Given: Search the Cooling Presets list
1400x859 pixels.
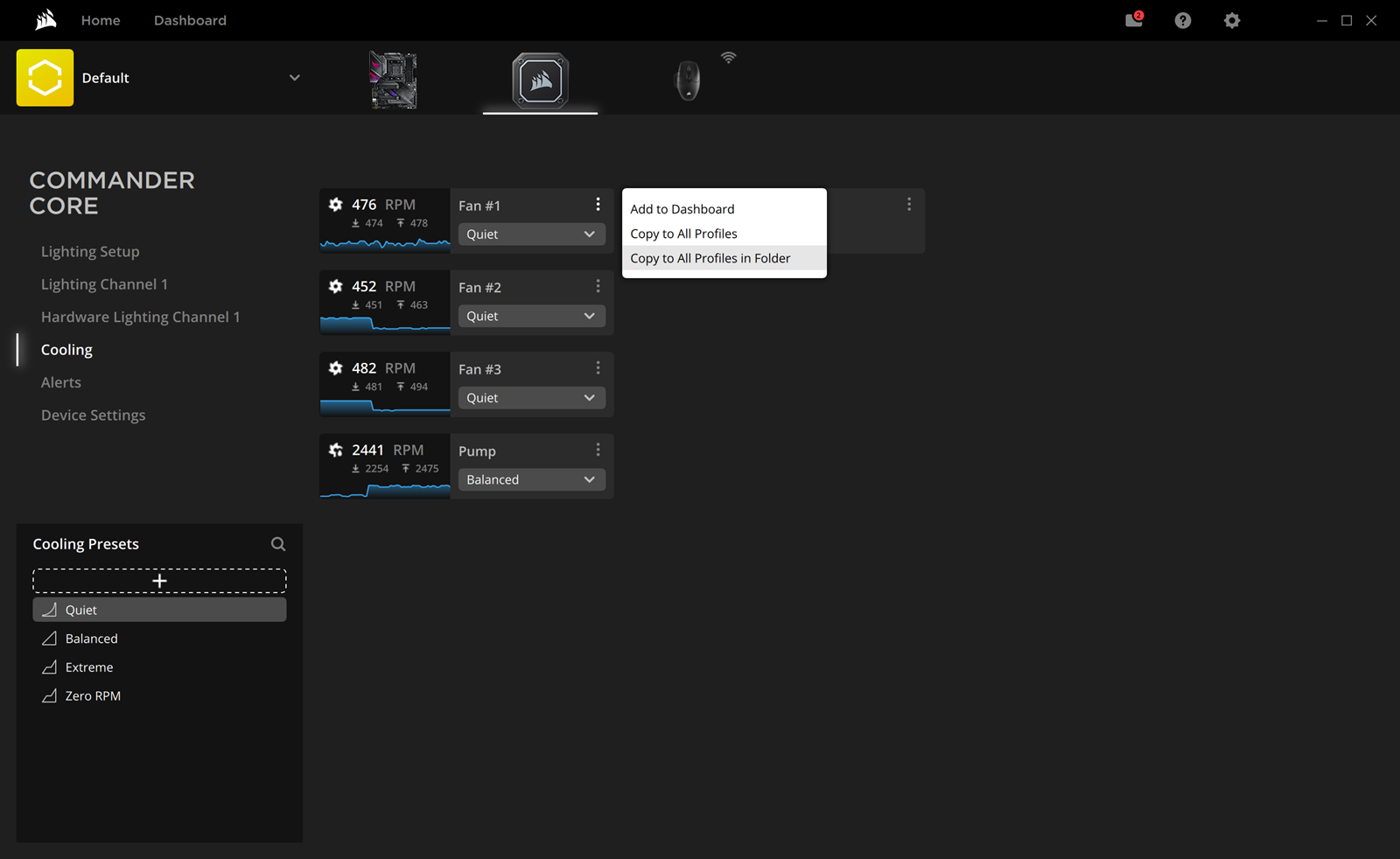Looking at the screenshot, I should (278, 544).
